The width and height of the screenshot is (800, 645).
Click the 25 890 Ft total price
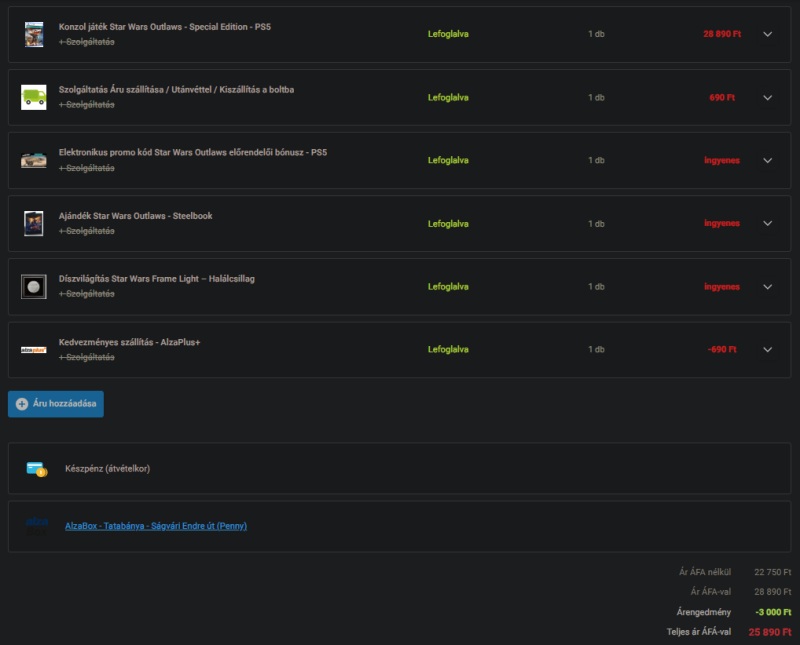click(x=770, y=632)
